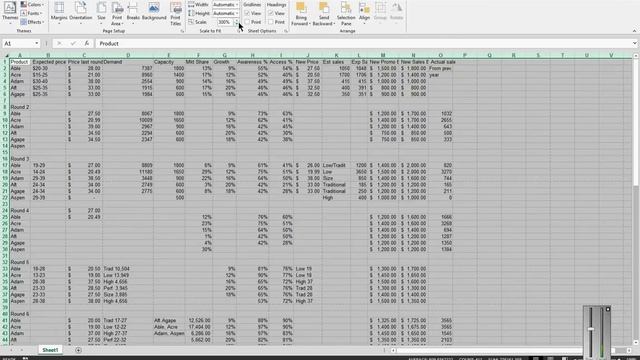The width and height of the screenshot is (640, 360).
Task: Open the Align menu
Action: pyautogui.click(x=364, y=12)
